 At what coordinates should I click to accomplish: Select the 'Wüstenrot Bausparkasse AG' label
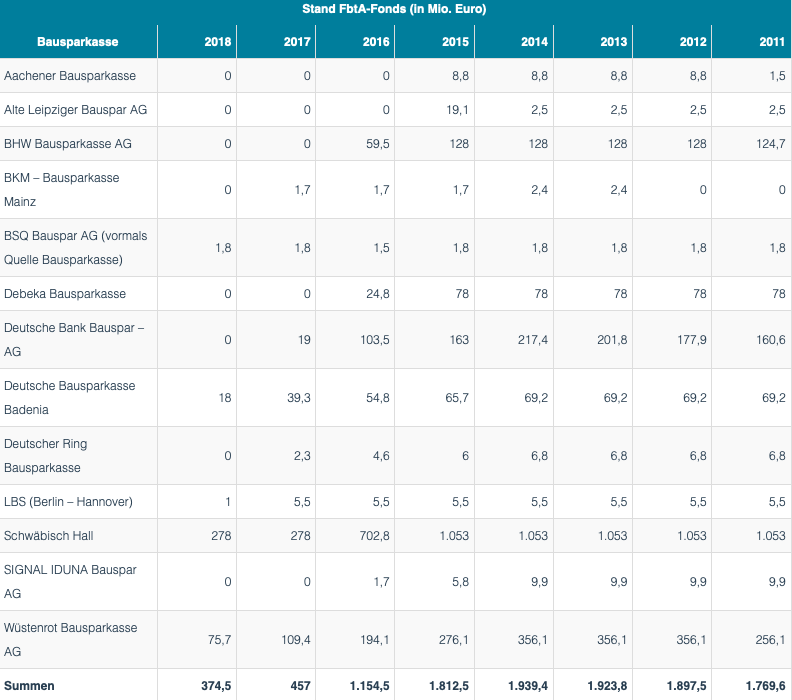click(71, 640)
